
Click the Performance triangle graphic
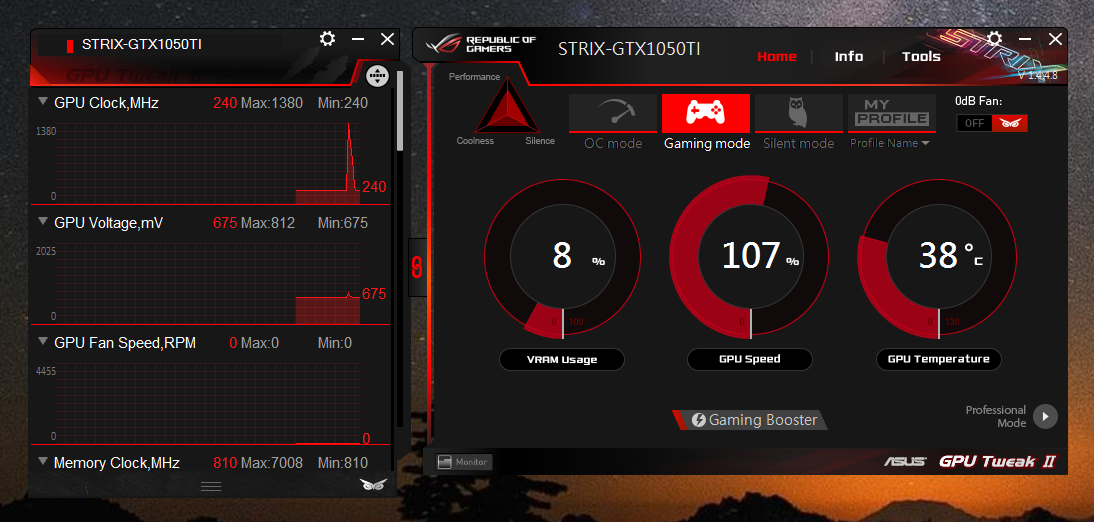507,107
